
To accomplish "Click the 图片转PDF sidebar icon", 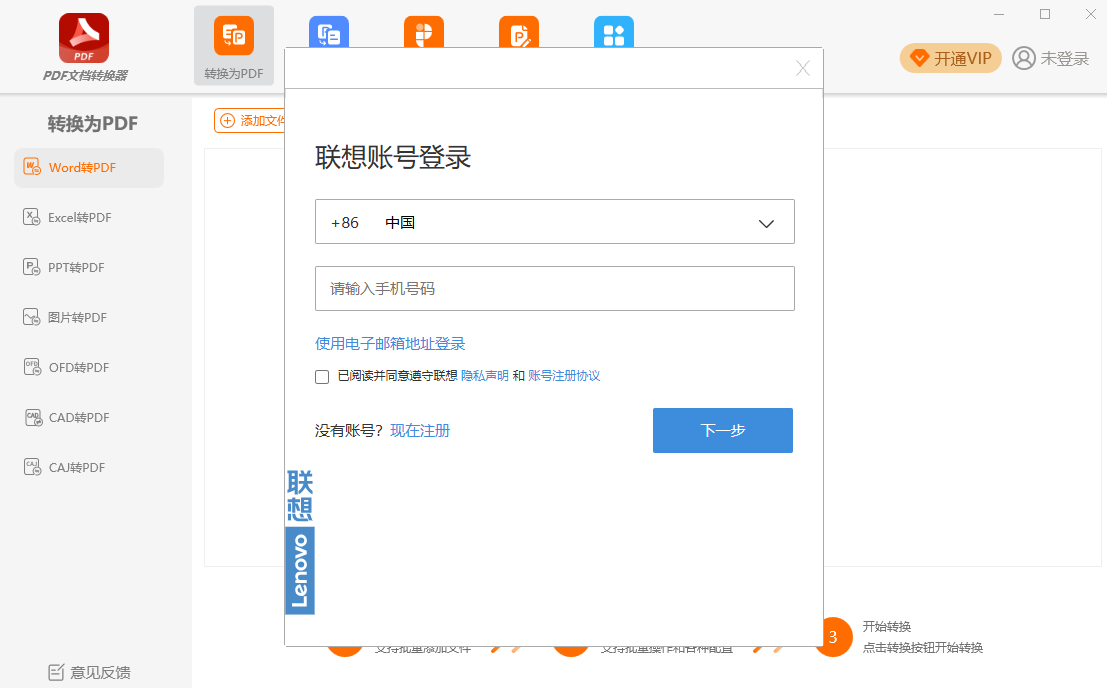I will (32, 318).
